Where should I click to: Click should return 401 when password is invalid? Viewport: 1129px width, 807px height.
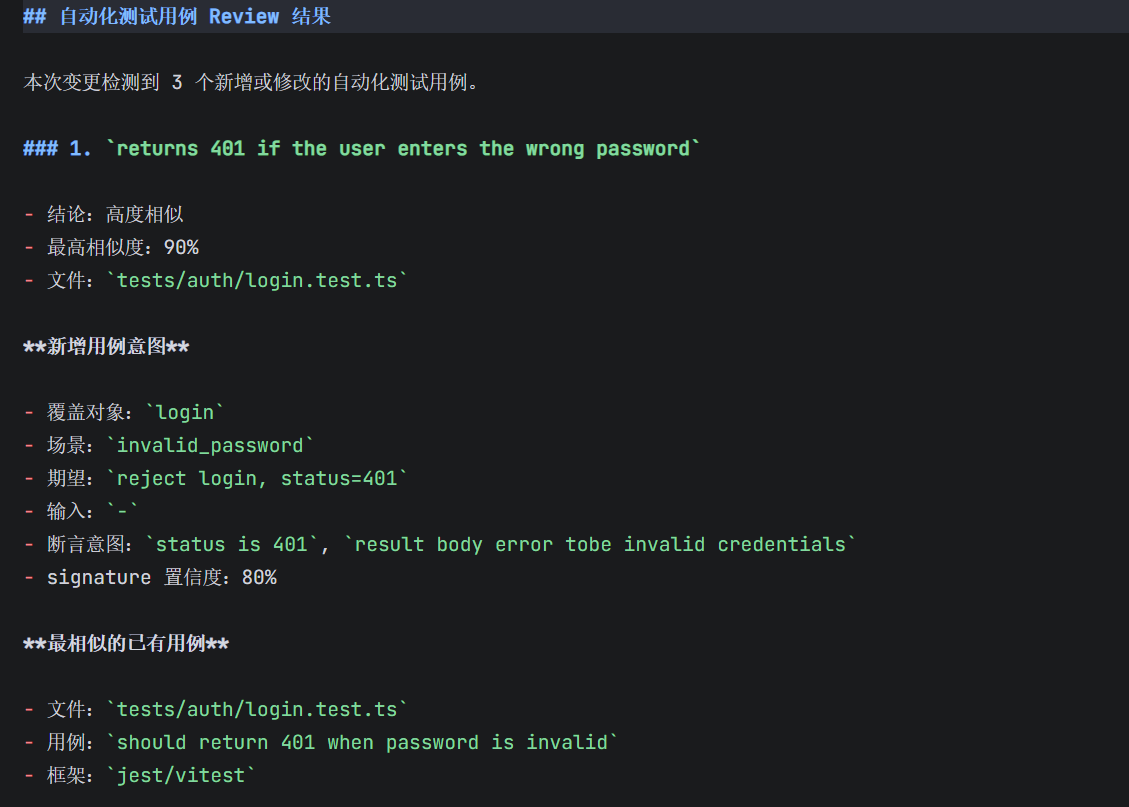coord(362,742)
